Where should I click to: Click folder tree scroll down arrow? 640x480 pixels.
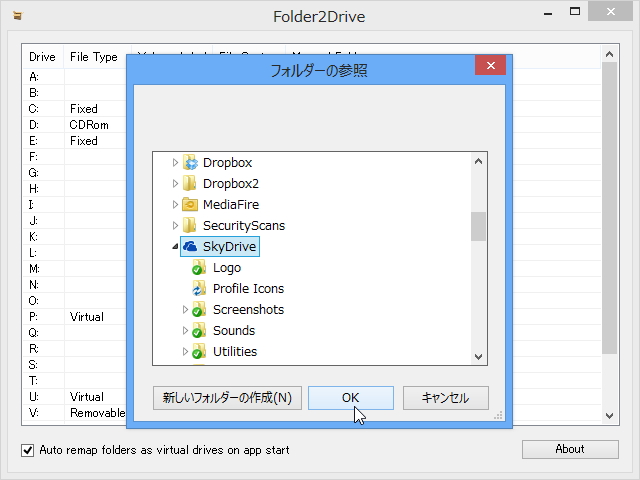(478, 357)
